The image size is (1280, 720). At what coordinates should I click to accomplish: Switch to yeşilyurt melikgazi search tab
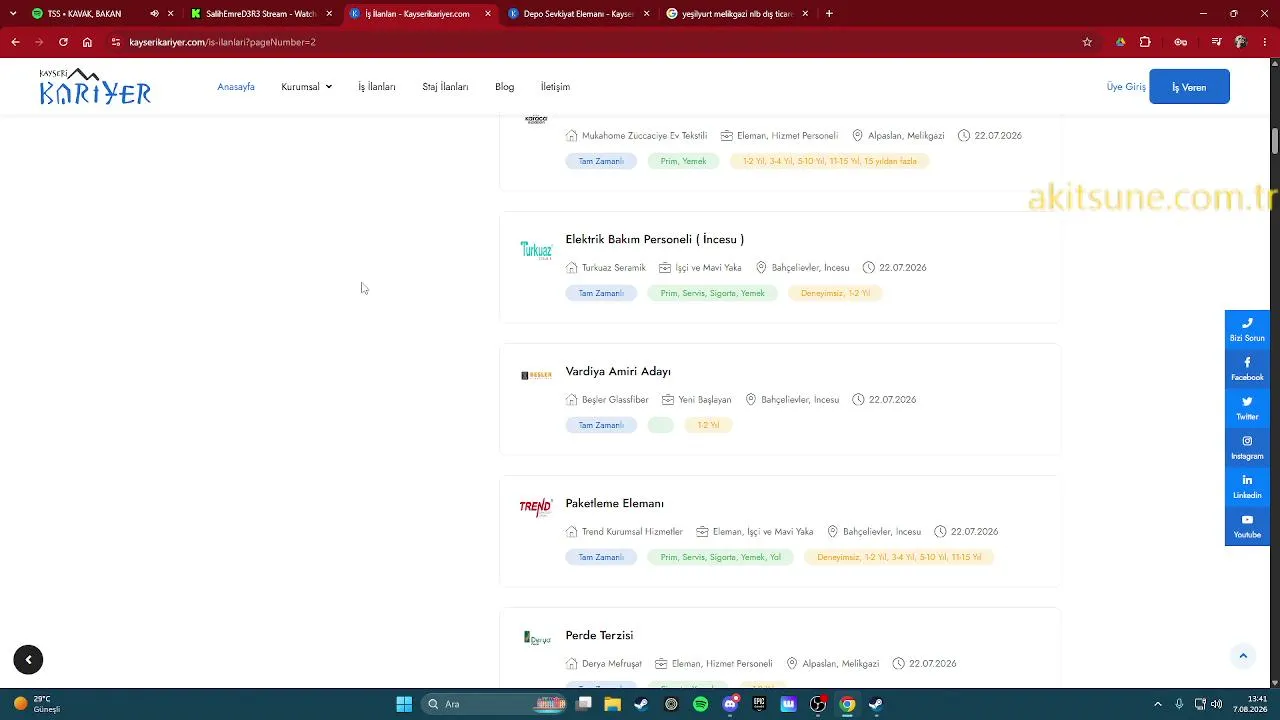point(737,14)
